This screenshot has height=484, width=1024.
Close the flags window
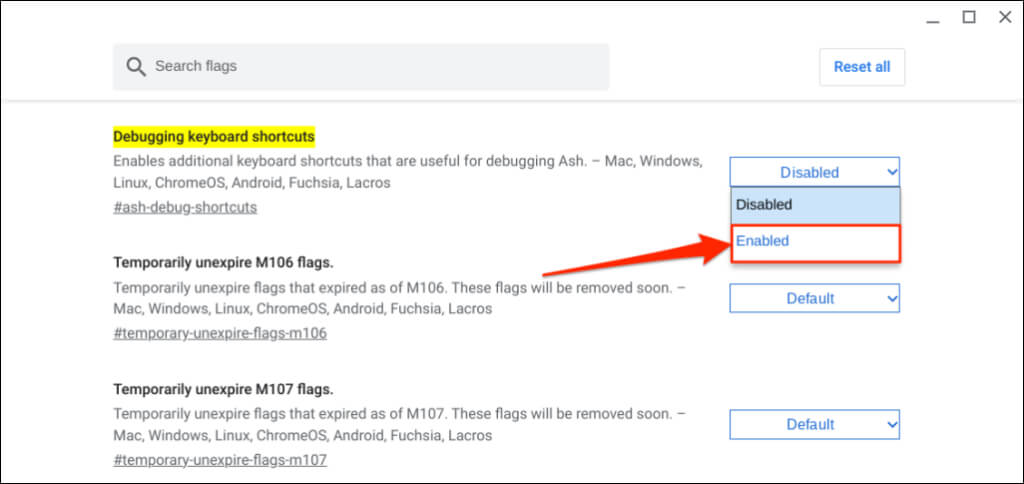tap(1004, 17)
